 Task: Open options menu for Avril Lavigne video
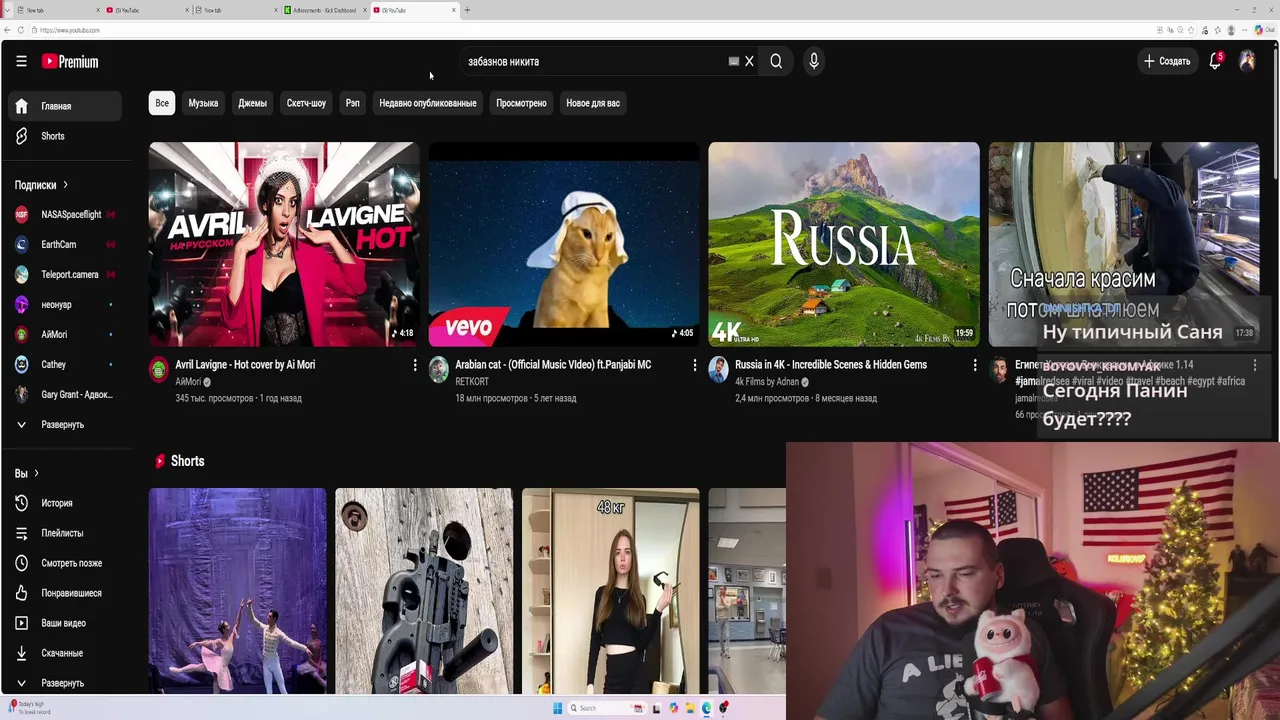click(x=415, y=366)
